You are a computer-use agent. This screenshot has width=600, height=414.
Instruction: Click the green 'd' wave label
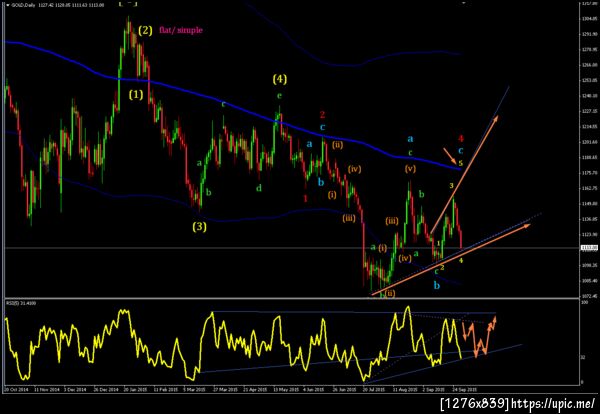(x=259, y=188)
